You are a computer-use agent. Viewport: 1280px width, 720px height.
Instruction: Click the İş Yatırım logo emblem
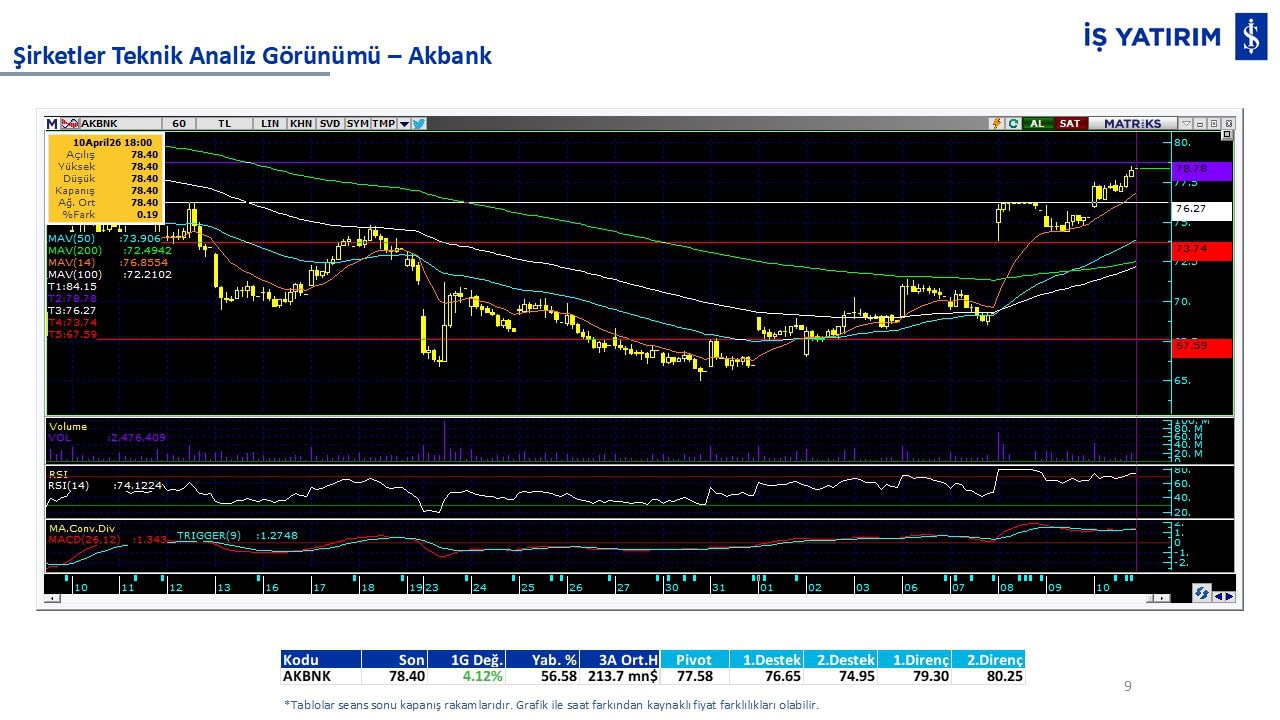1250,37
